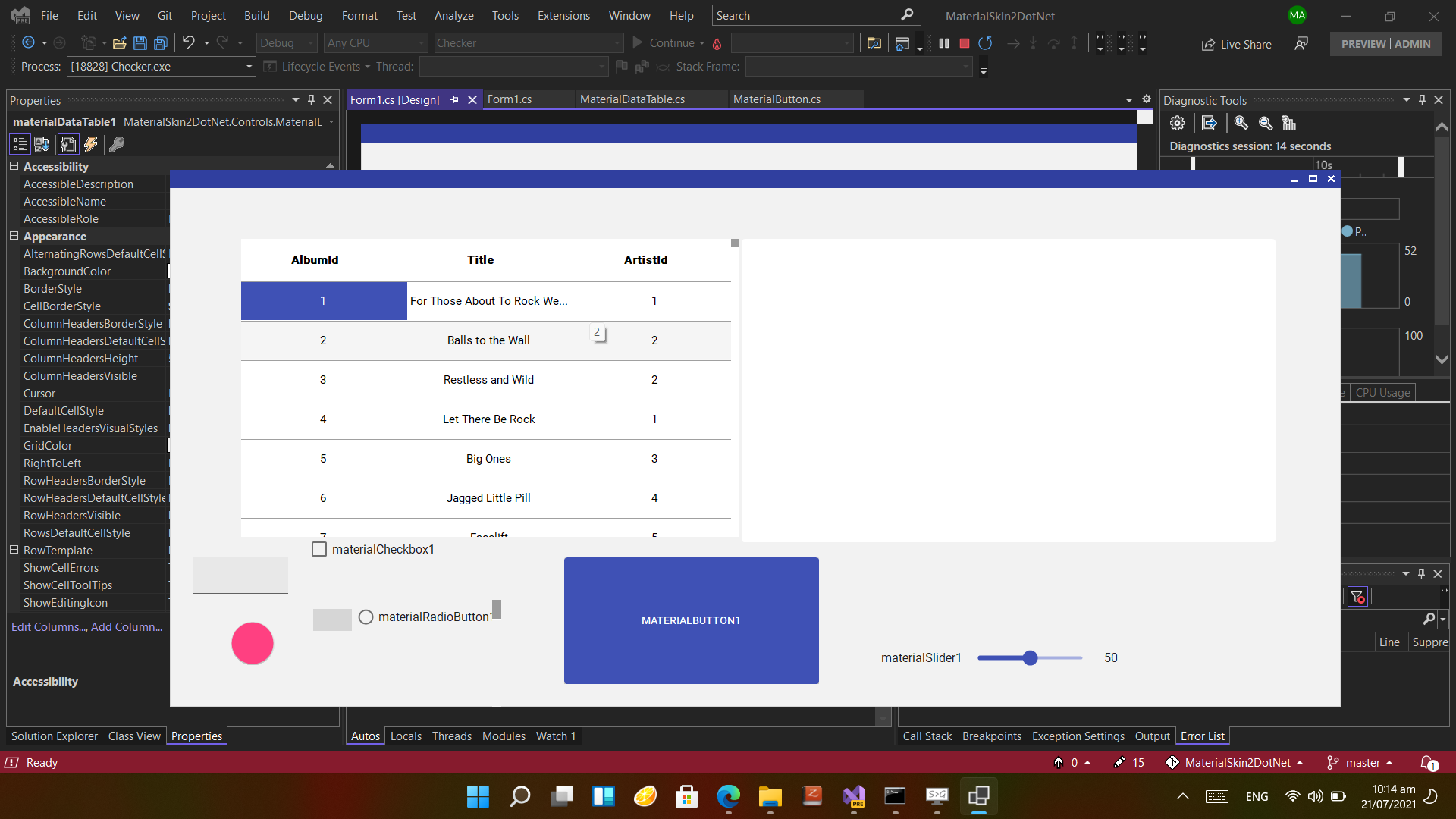Open the Any CPU platform dropdown
This screenshot has height=819, width=1456.
(420, 42)
